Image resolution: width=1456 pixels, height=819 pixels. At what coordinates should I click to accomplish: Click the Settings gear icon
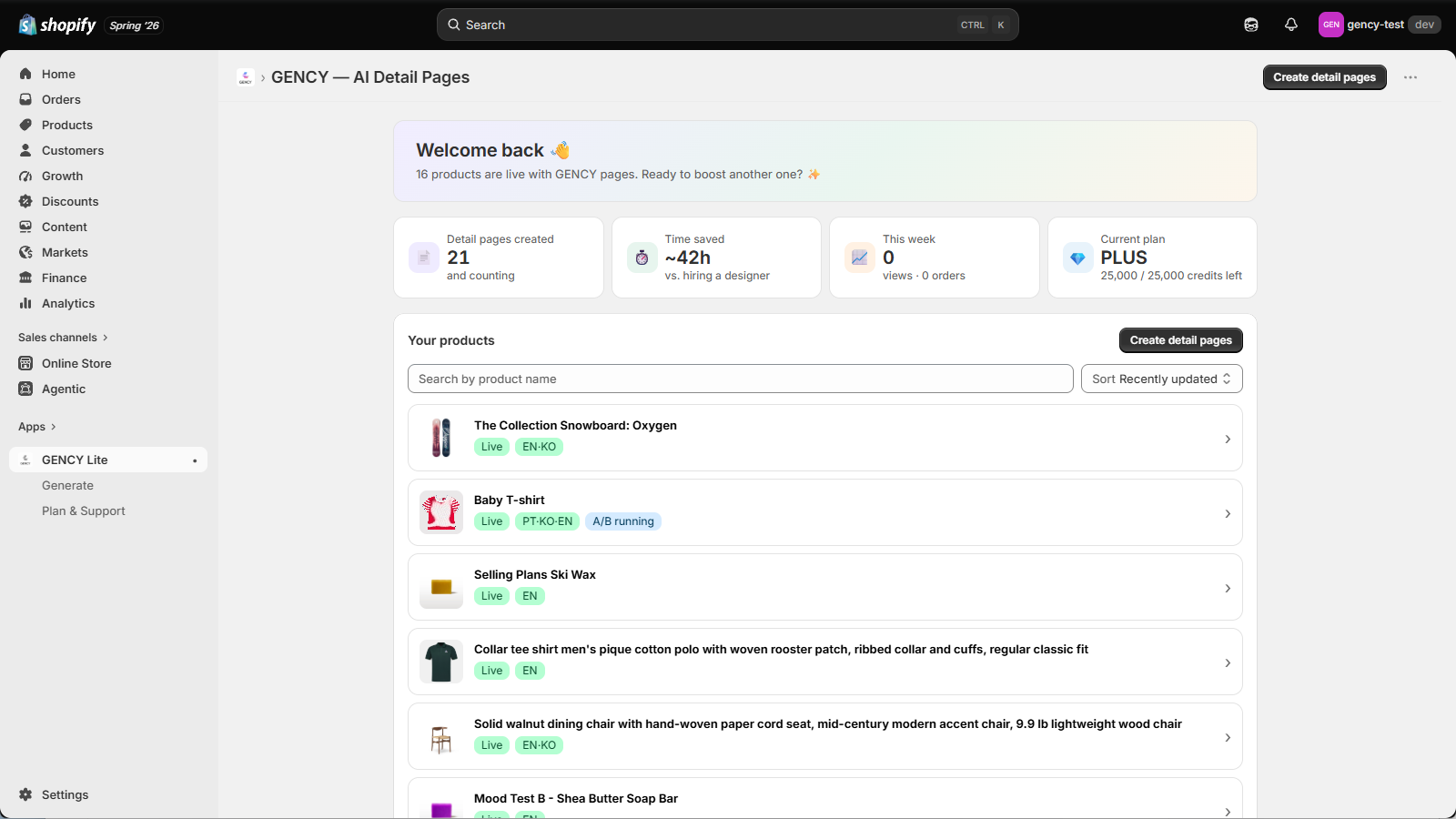coord(25,794)
